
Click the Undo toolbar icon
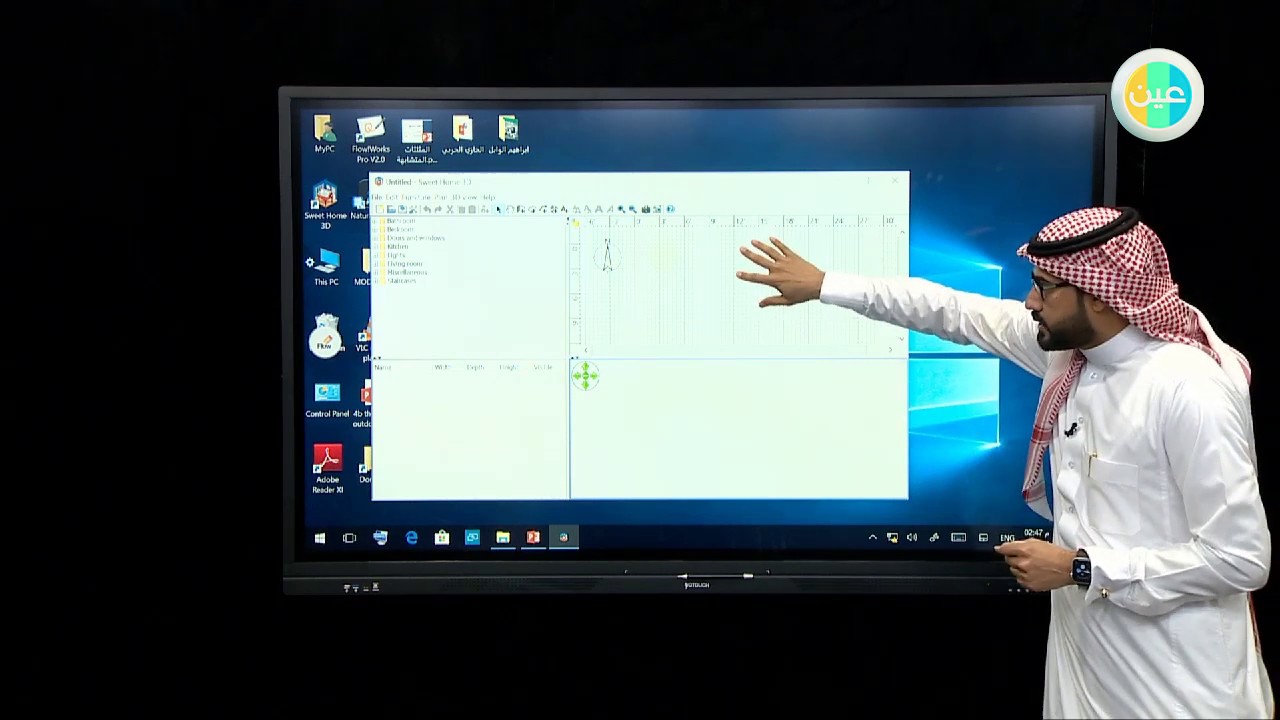427,209
